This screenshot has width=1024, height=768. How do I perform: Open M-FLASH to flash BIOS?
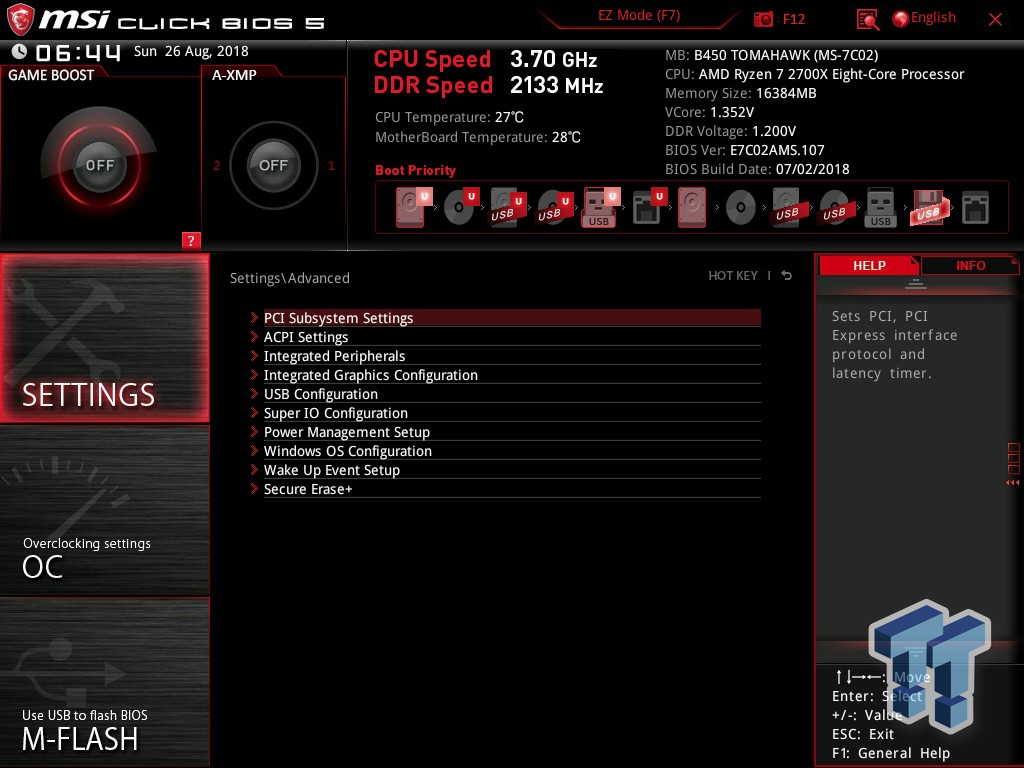point(104,682)
